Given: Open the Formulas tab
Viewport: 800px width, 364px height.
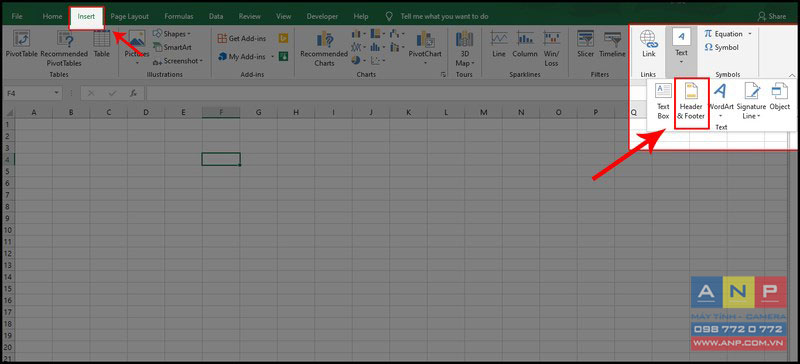Looking at the screenshot, I should click(x=179, y=16).
